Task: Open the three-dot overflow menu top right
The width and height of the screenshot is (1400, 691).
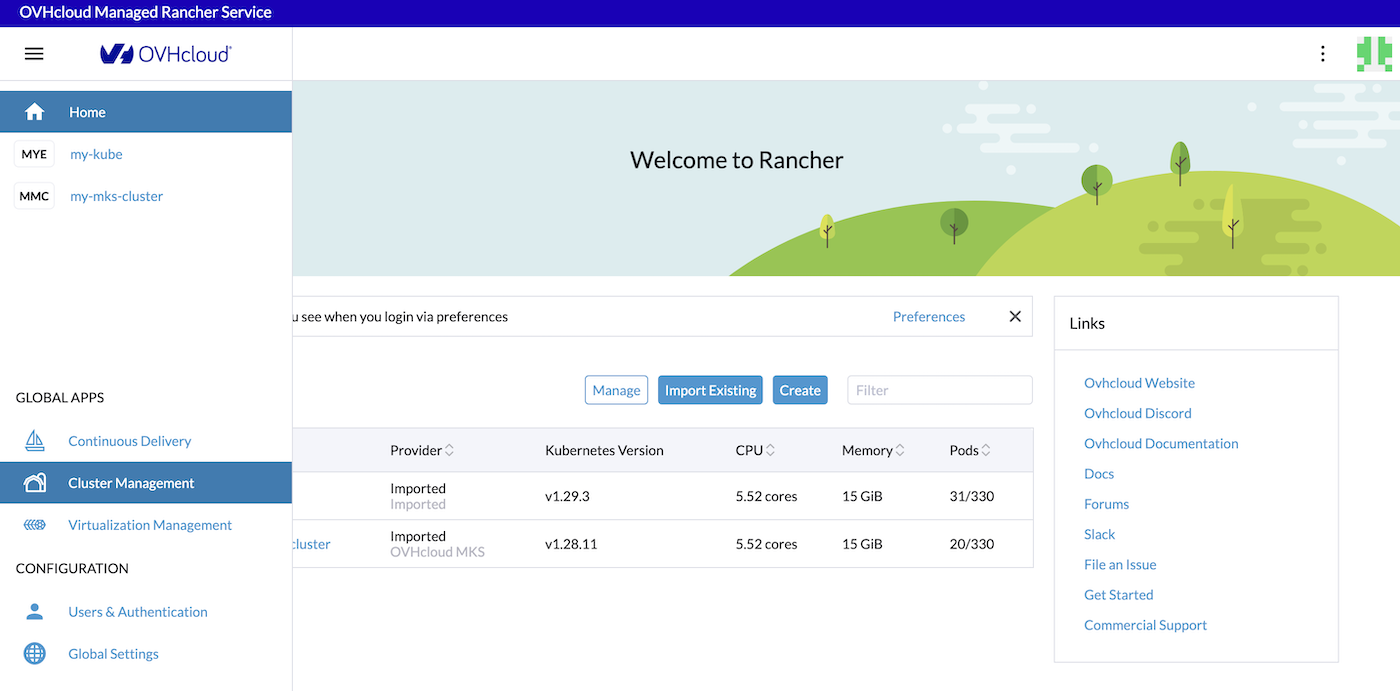Action: pos(1322,53)
